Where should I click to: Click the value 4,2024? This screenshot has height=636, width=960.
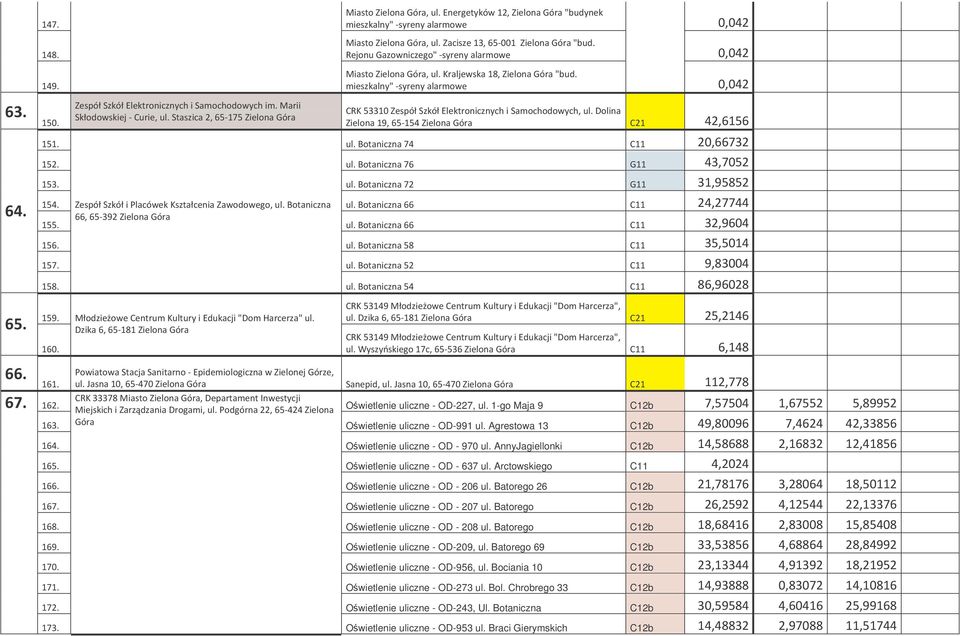pyautogui.click(x=730, y=464)
